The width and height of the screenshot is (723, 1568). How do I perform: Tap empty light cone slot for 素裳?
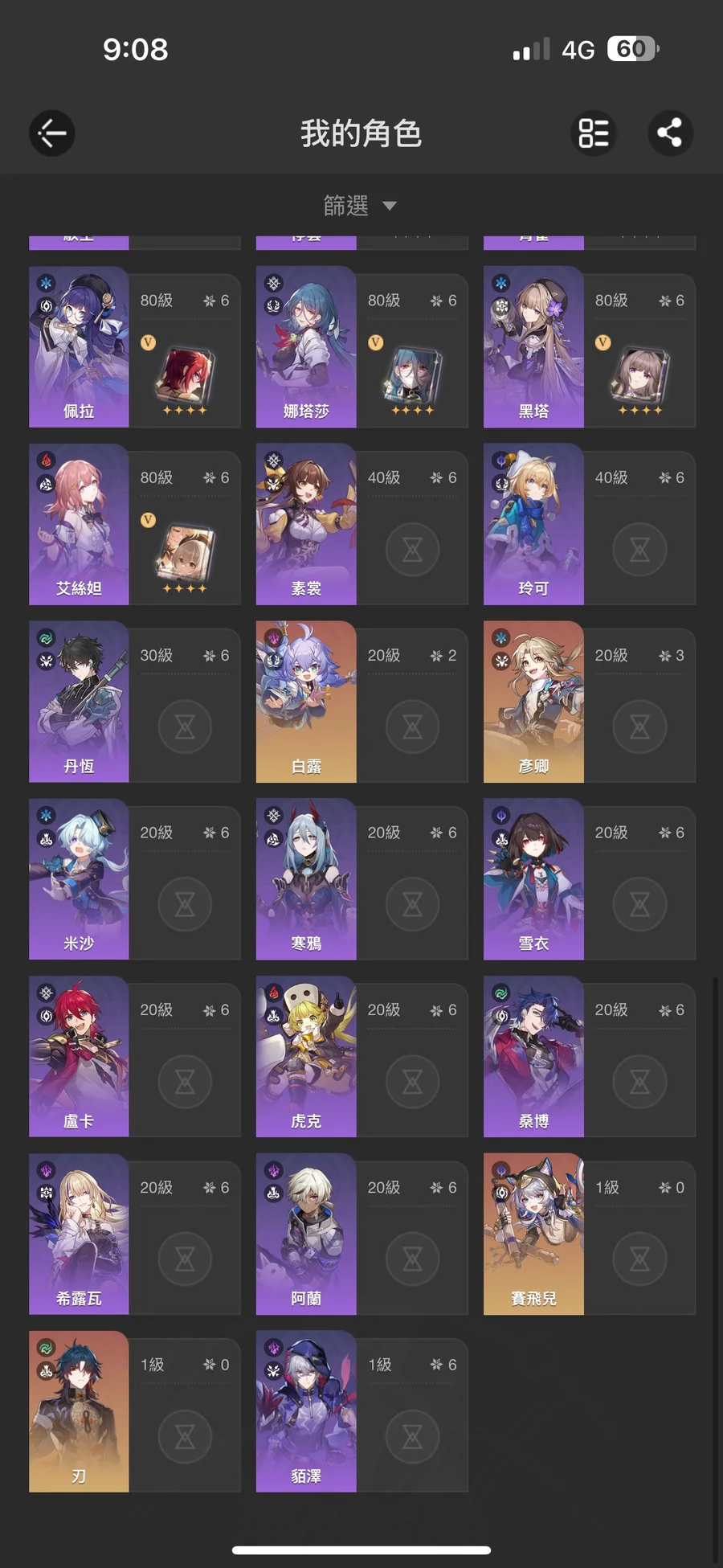pyautogui.click(x=412, y=549)
